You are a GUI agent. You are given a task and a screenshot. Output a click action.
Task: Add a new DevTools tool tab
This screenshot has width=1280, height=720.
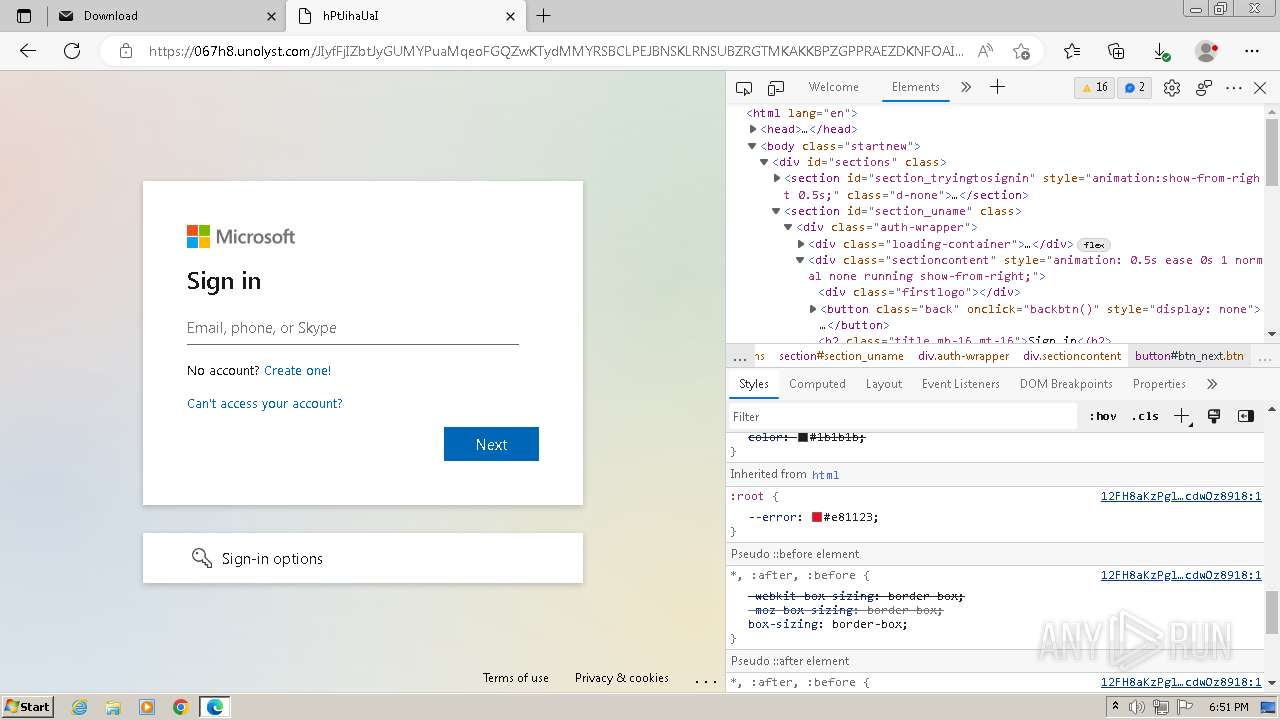(x=997, y=87)
